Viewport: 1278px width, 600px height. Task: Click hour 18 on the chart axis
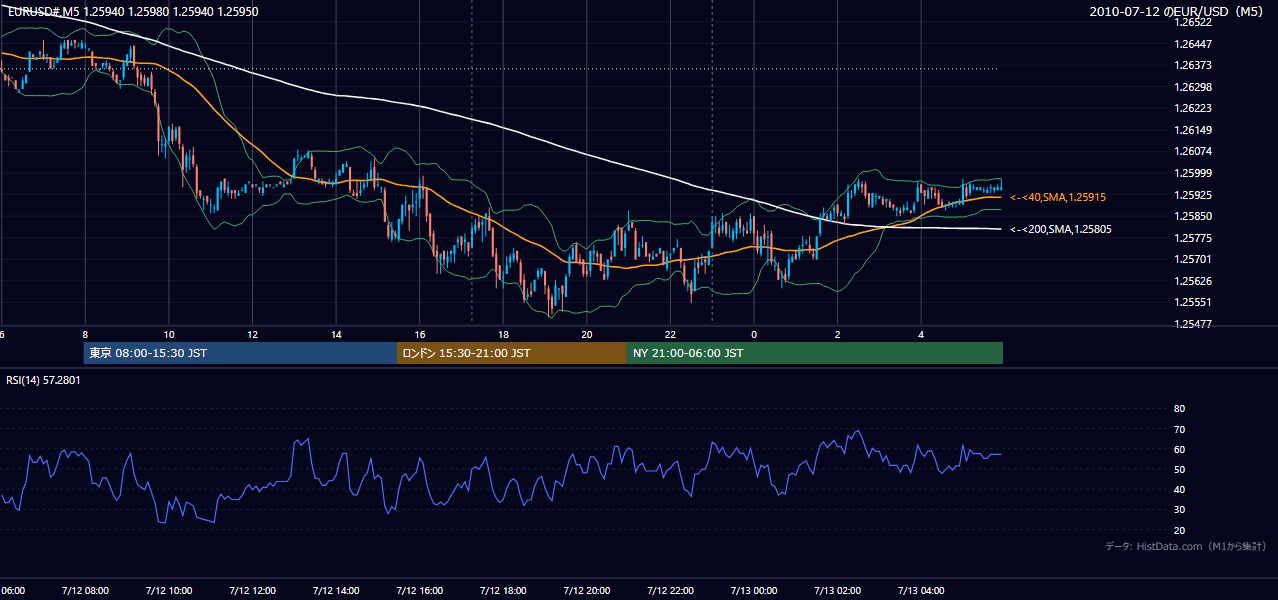pyautogui.click(x=503, y=334)
